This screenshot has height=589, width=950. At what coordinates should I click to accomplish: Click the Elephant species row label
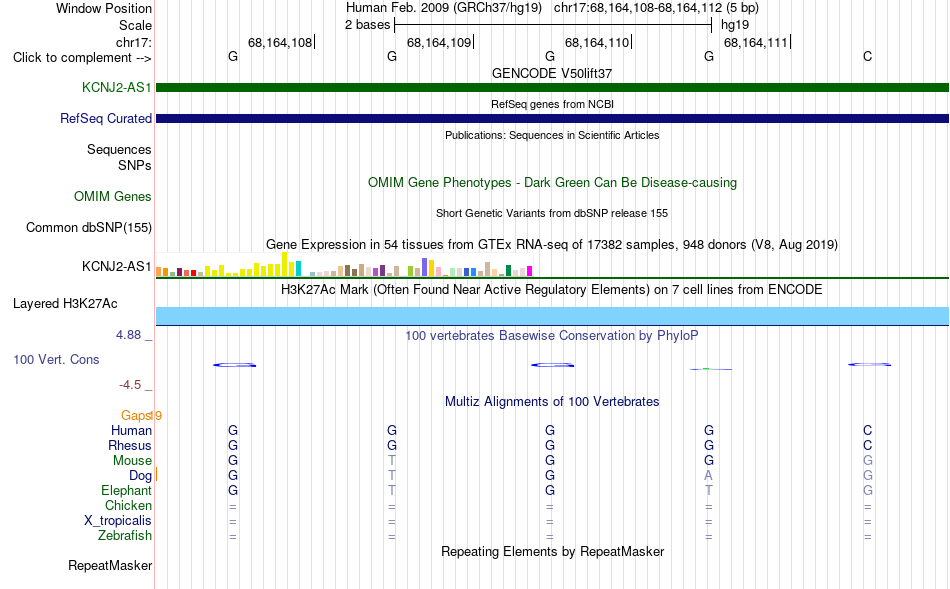[127, 490]
